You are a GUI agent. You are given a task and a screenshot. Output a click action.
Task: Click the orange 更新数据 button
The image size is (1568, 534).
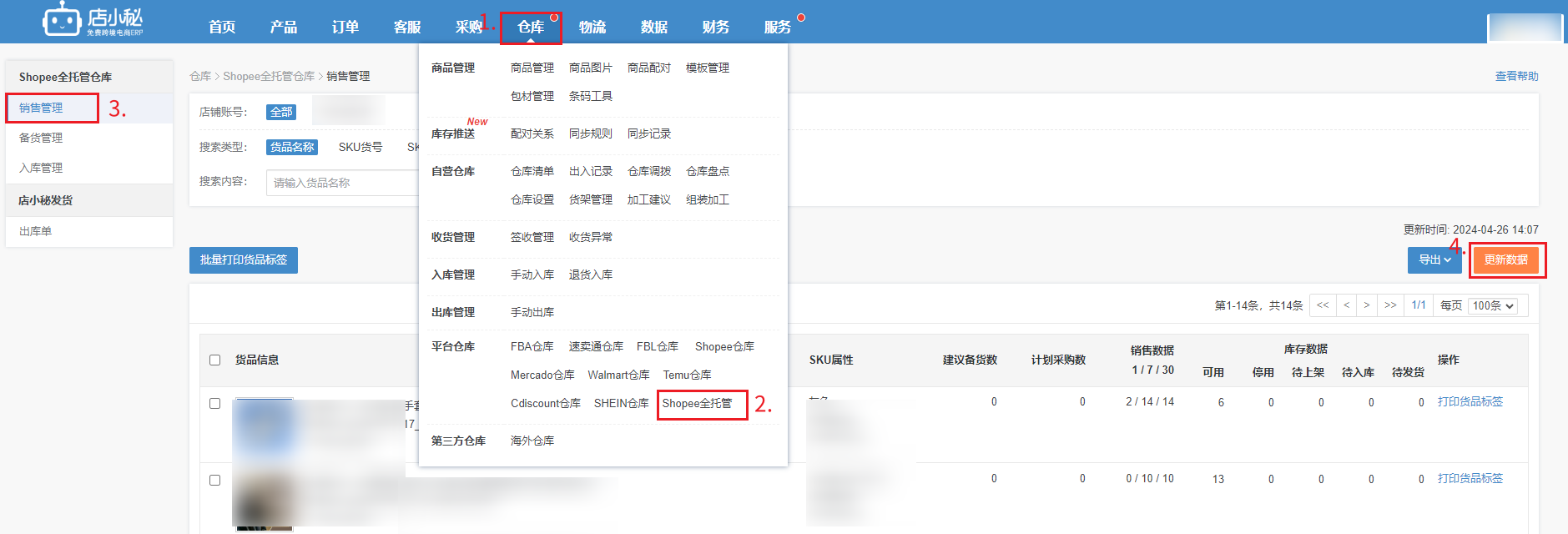tap(1506, 259)
